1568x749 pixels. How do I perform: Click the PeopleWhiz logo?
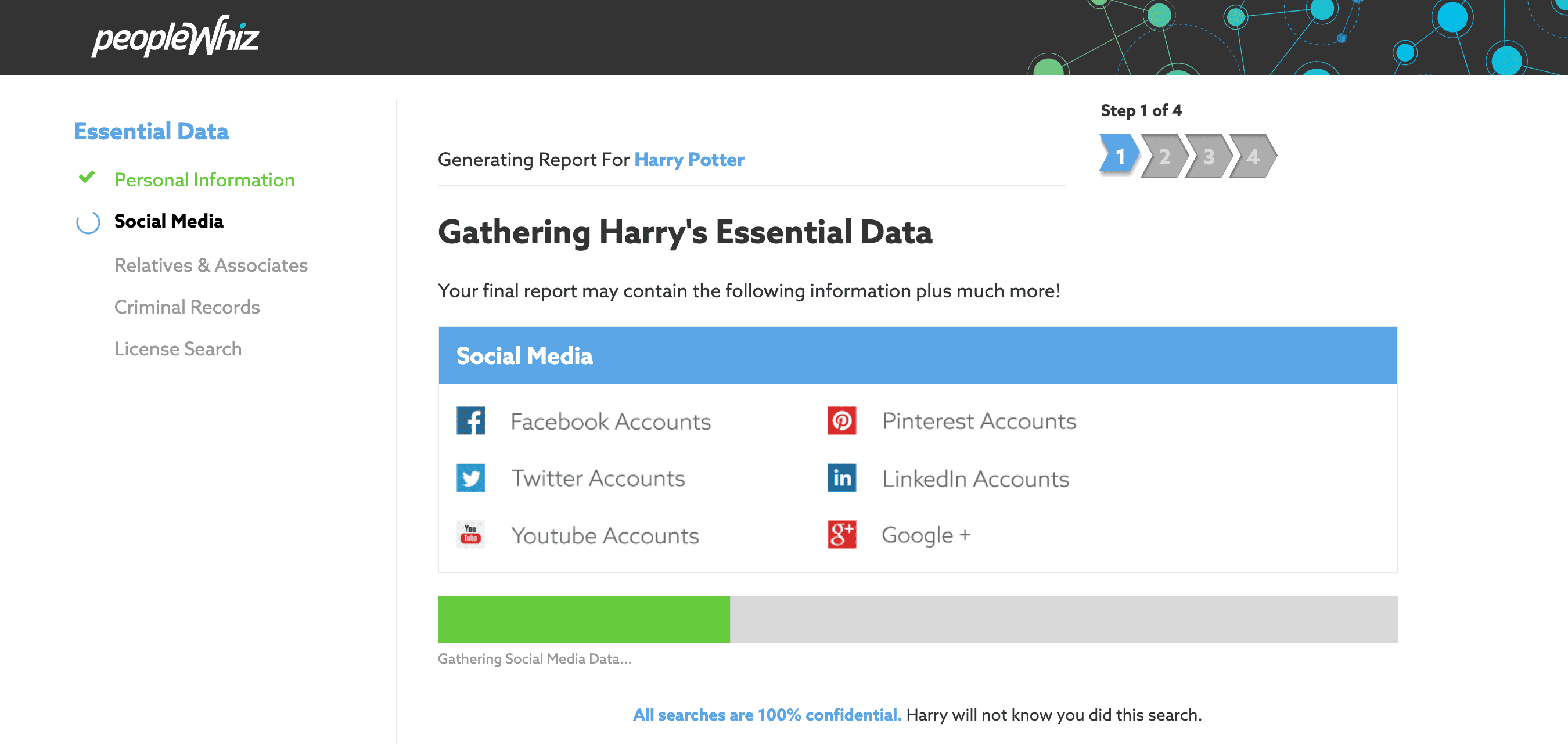click(x=175, y=37)
